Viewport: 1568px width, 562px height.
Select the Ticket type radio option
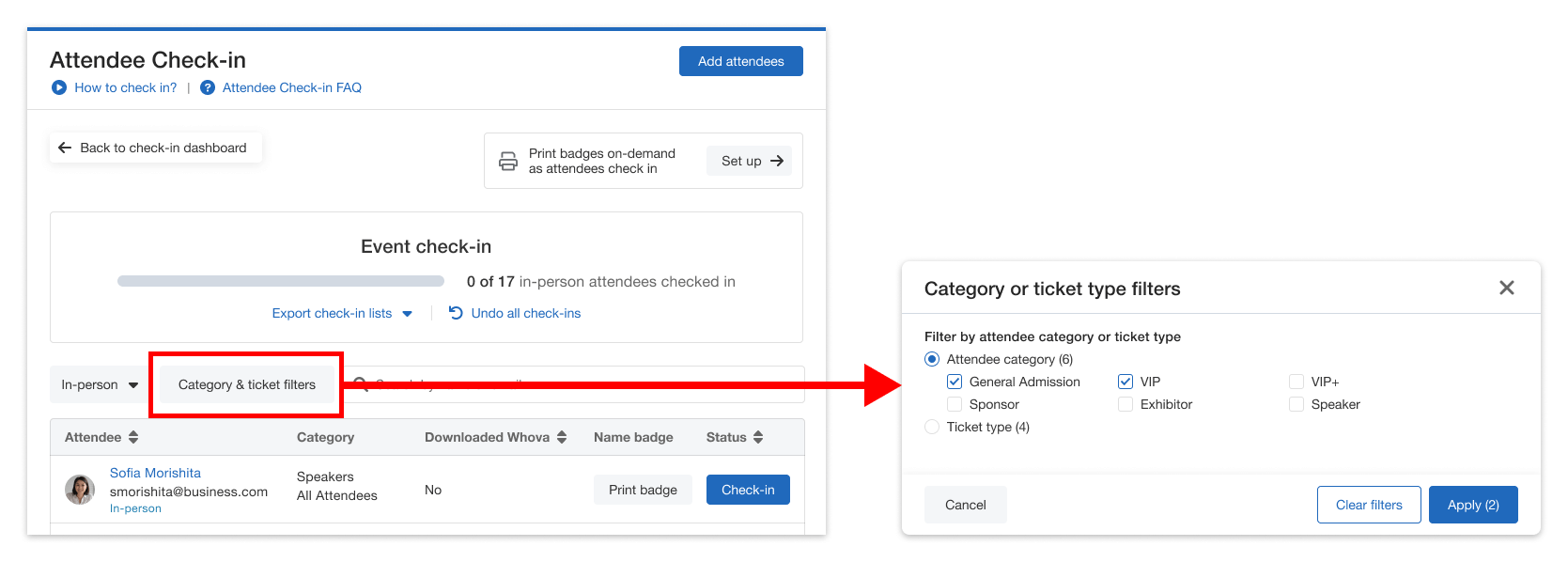point(932,427)
